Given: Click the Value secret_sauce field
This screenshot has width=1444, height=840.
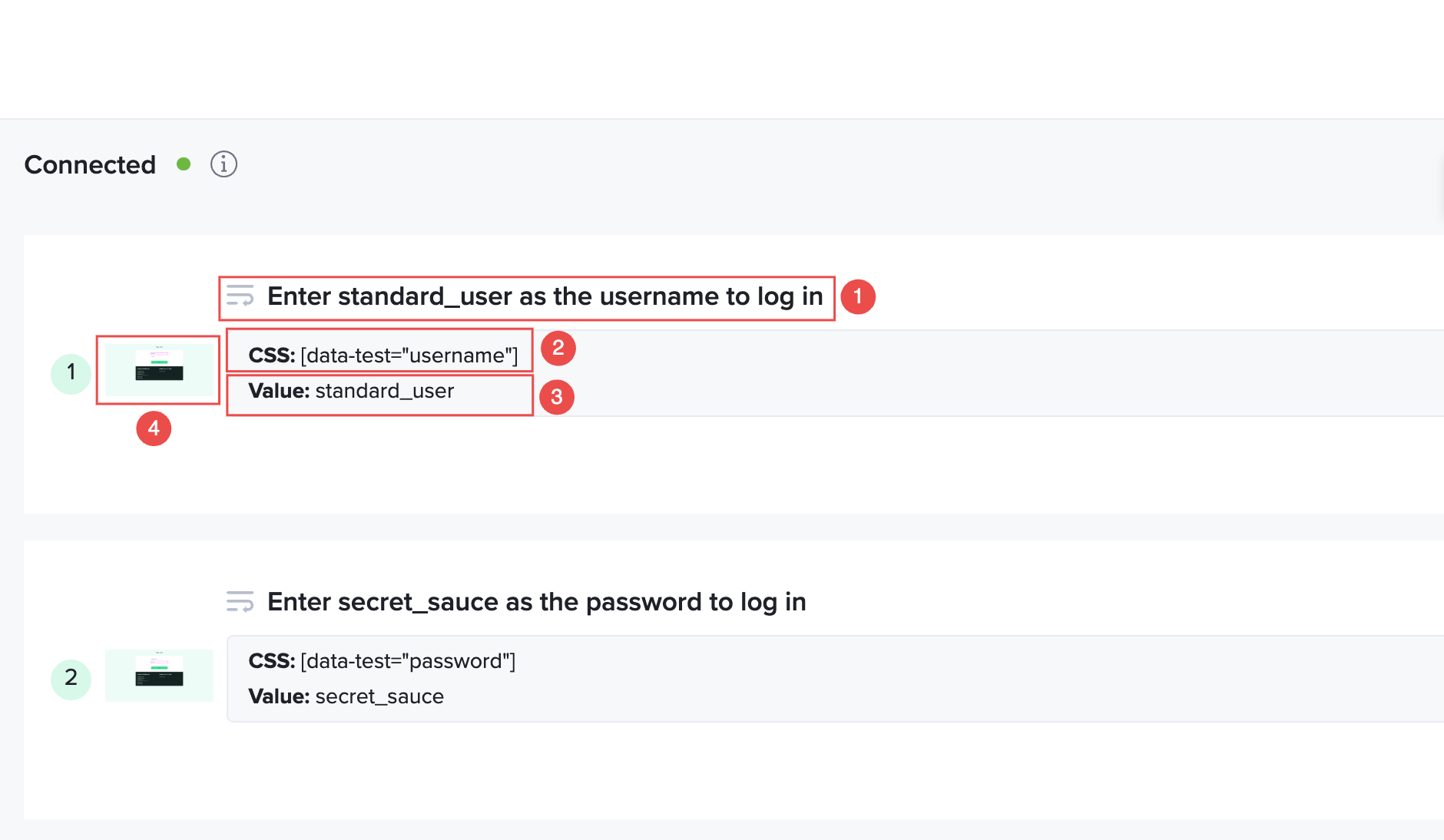Looking at the screenshot, I should pyautogui.click(x=346, y=696).
